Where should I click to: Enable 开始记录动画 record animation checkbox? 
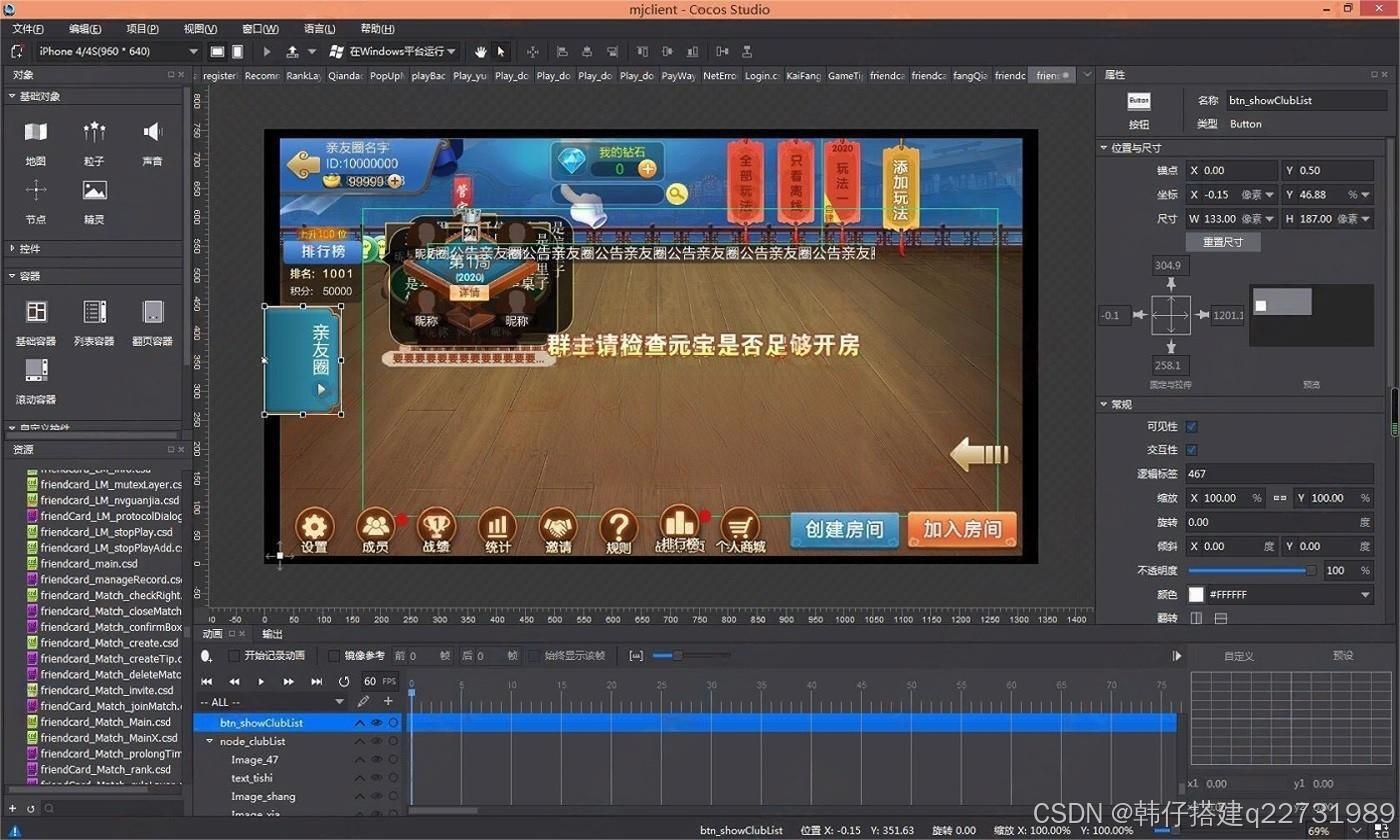pos(234,656)
